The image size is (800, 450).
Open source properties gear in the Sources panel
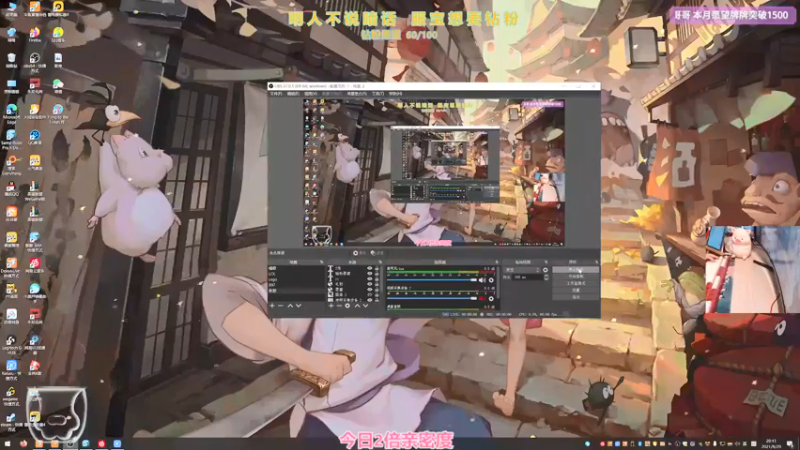pos(347,306)
